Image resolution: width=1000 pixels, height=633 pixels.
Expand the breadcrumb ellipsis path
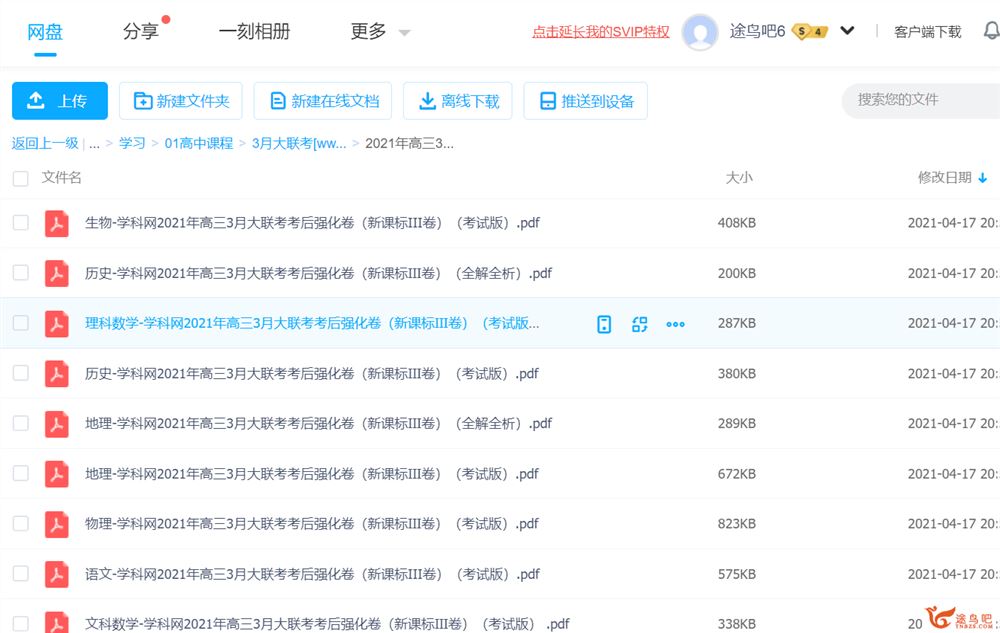94,144
